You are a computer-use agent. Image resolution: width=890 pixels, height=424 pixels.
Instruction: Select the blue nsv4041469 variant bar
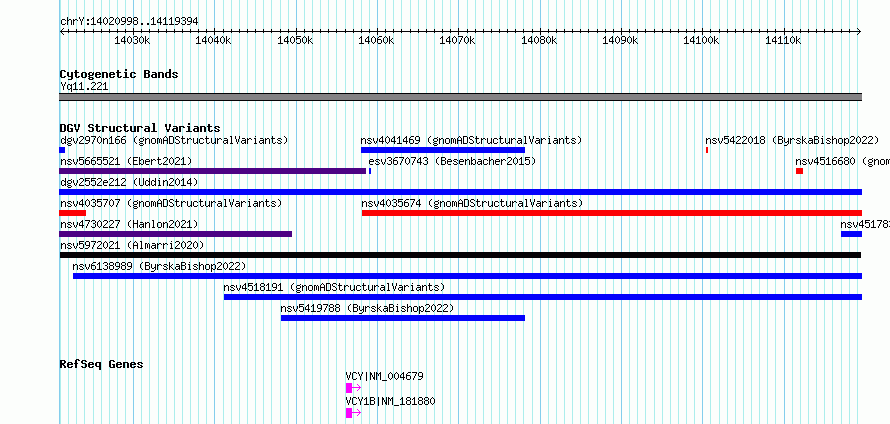pos(443,150)
